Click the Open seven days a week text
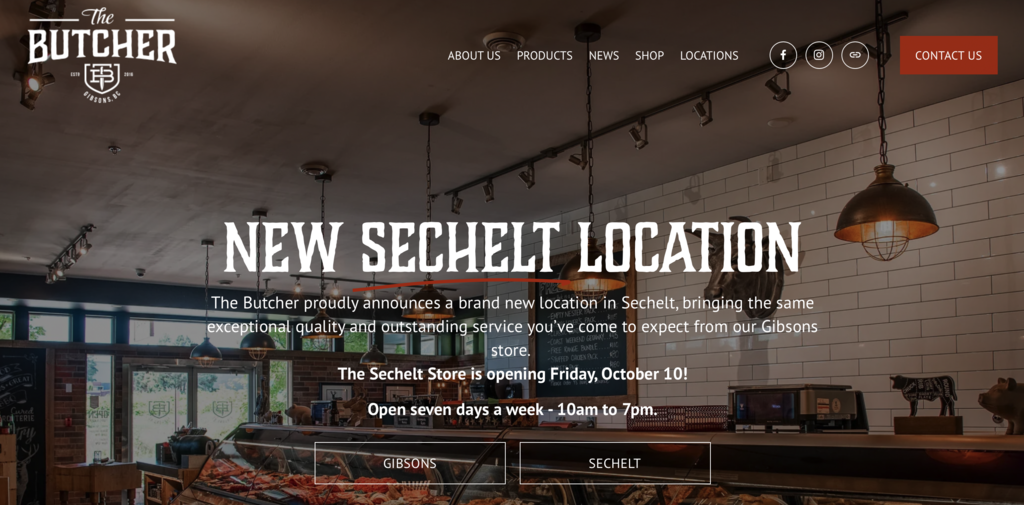Image resolution: width=1024 pixels, height=505 pixels. coord(512,410)
